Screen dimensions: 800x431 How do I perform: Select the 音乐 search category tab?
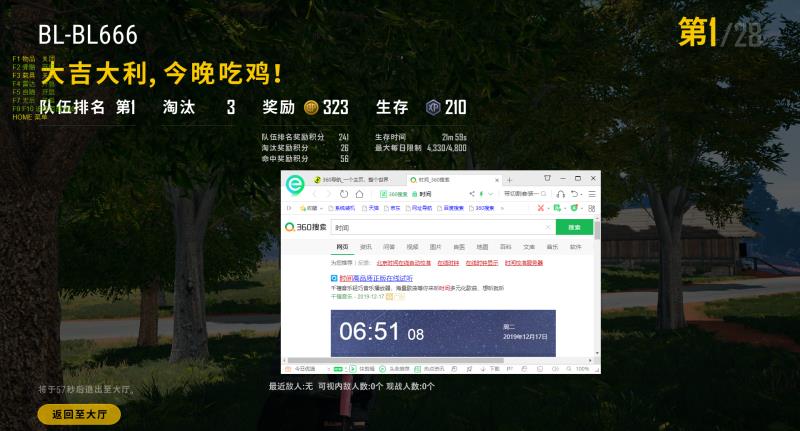(553, 247)
